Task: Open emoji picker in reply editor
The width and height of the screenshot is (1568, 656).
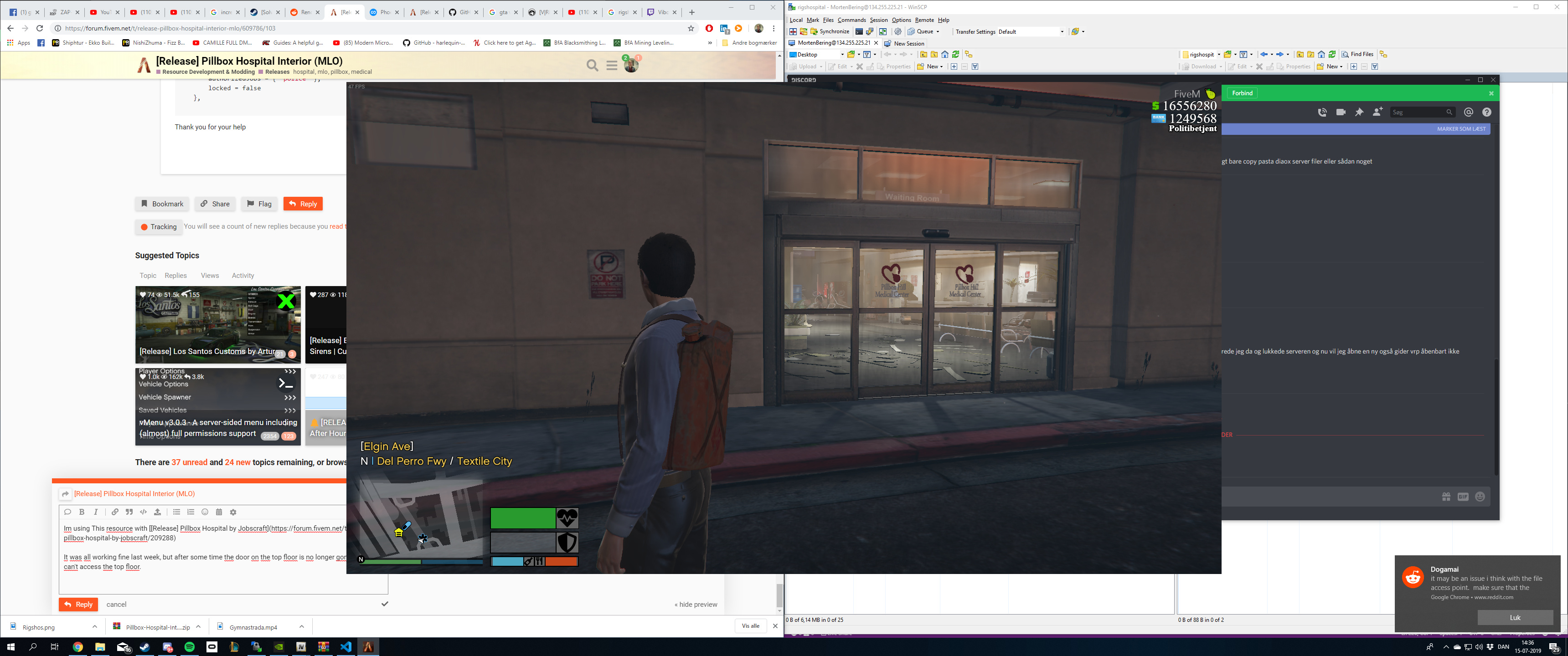Action: click(x=205, y=512)
